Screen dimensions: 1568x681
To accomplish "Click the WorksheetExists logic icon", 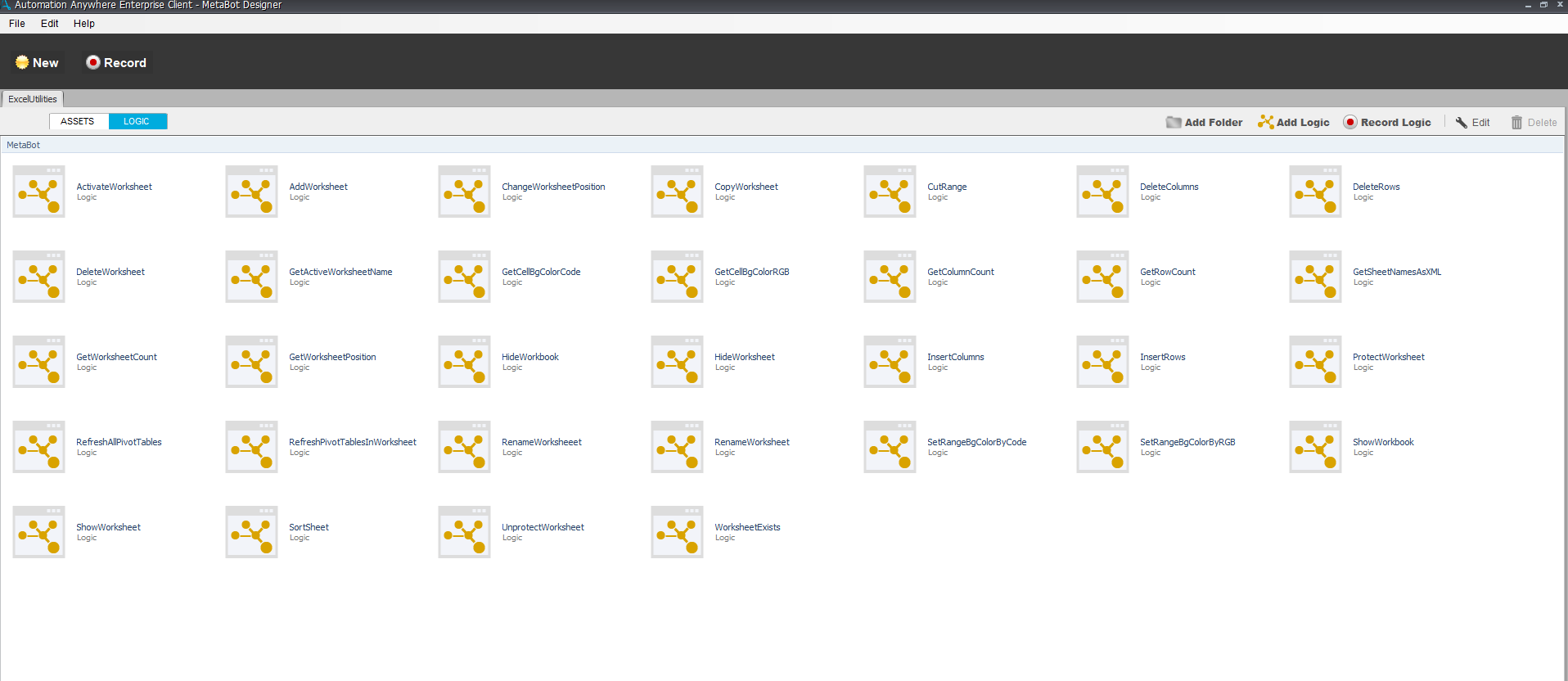I will tap(678, 532).
